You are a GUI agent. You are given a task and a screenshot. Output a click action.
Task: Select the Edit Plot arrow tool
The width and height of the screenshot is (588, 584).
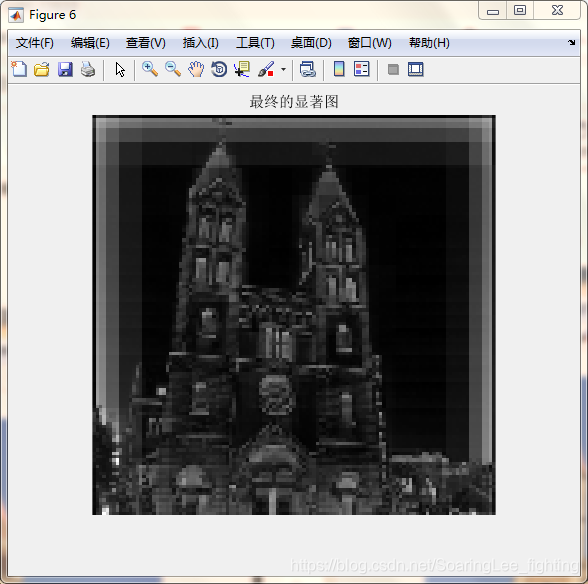pos(120,70)
